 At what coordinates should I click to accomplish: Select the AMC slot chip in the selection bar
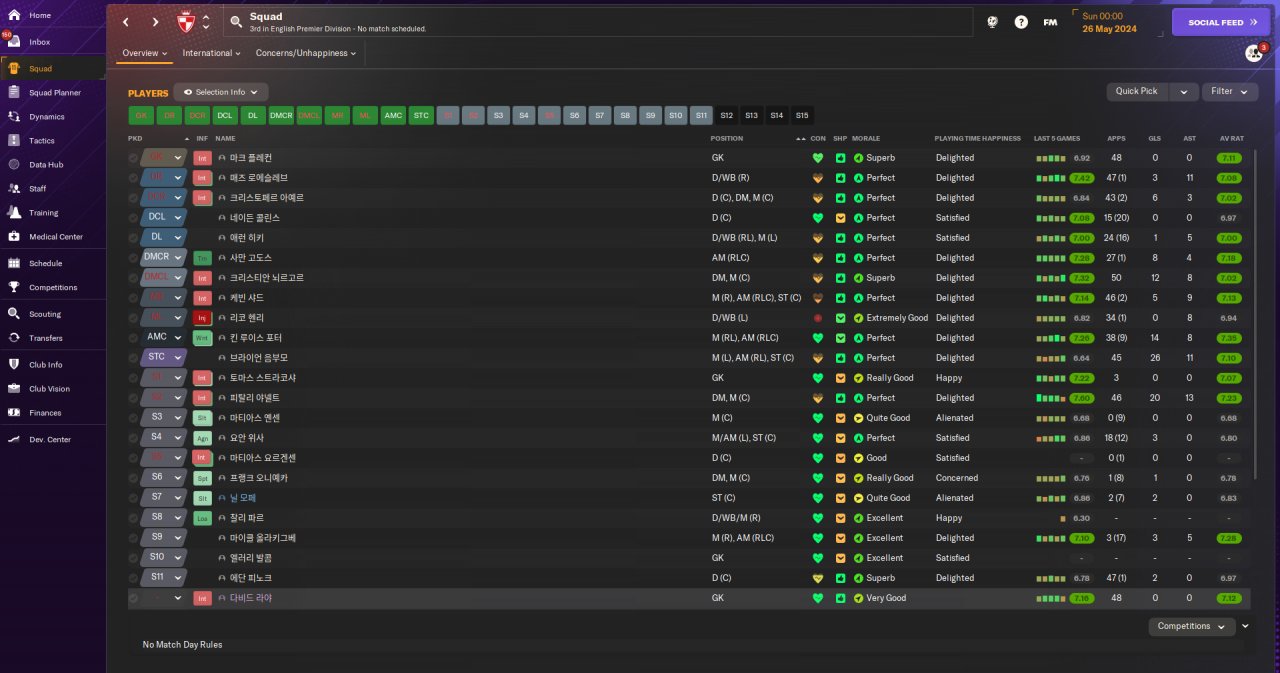394,115
